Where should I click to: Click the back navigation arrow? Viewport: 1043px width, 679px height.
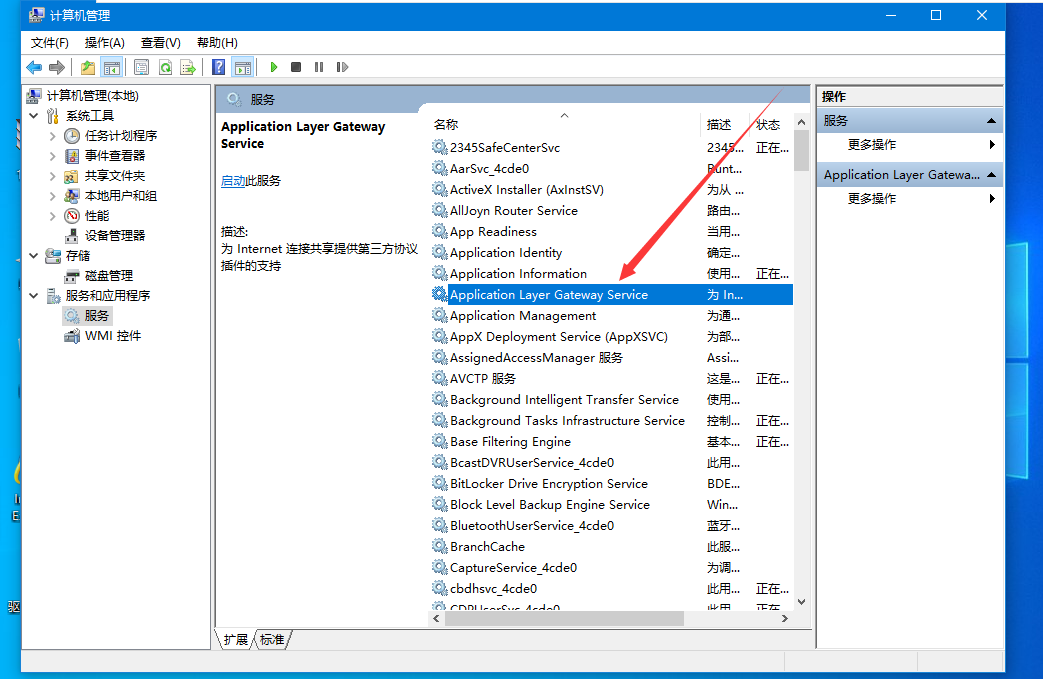pos(33,67)
